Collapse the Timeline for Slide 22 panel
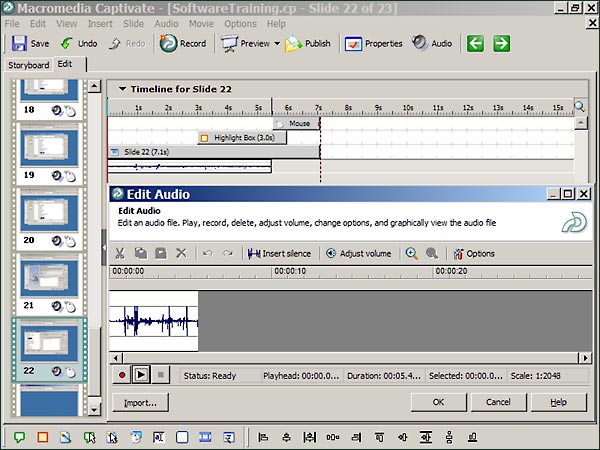 (122, 89)
